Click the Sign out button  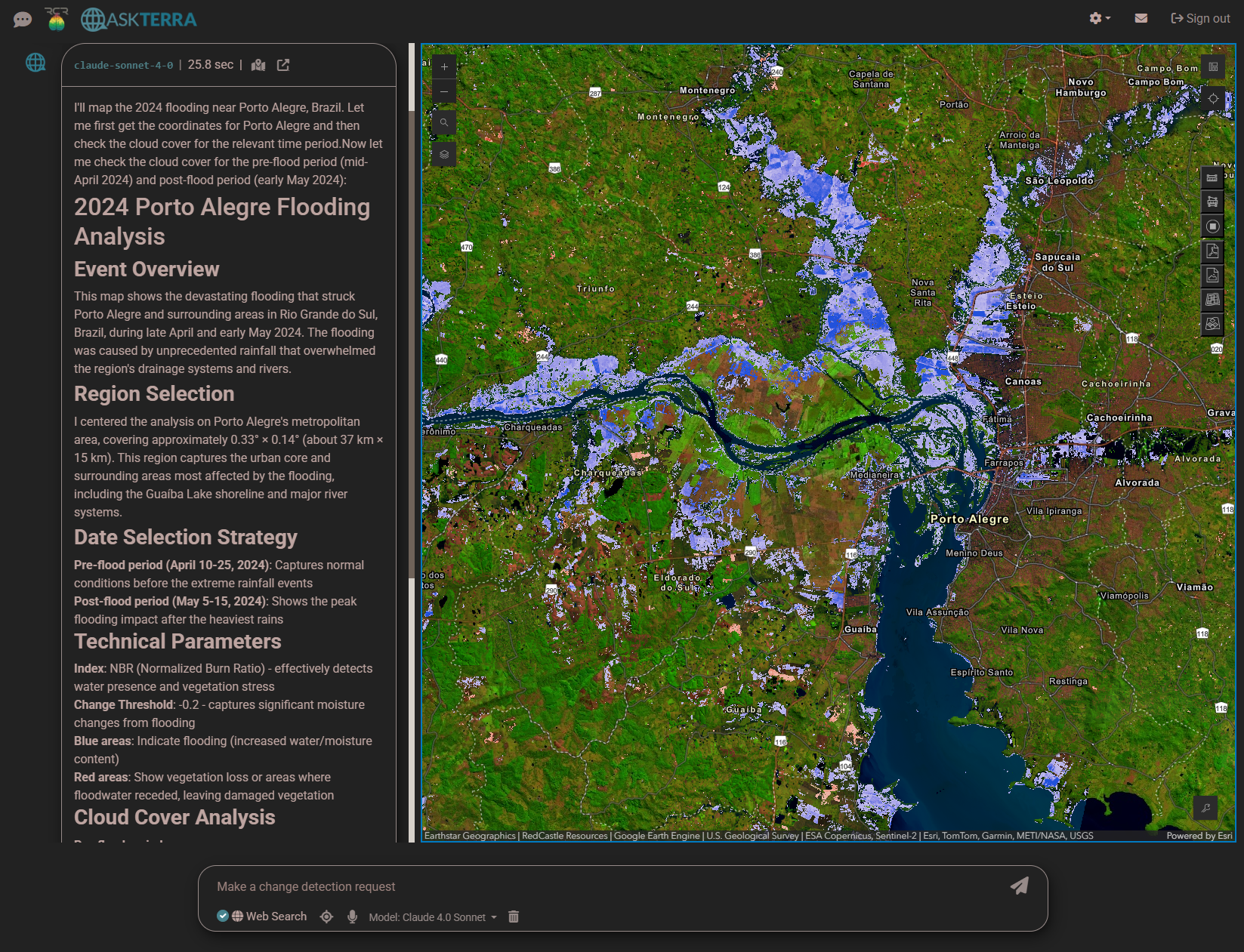pyautogui.click(x=1199, y=18)
